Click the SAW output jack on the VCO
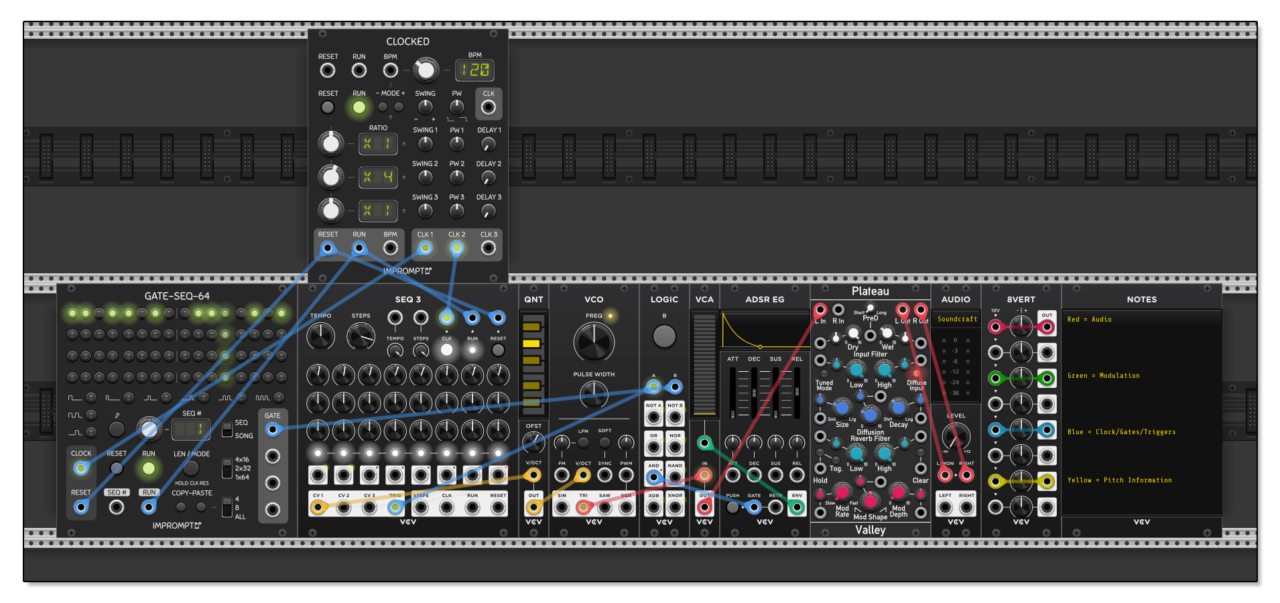The image size is (1280, 603). tap(605, 507)
